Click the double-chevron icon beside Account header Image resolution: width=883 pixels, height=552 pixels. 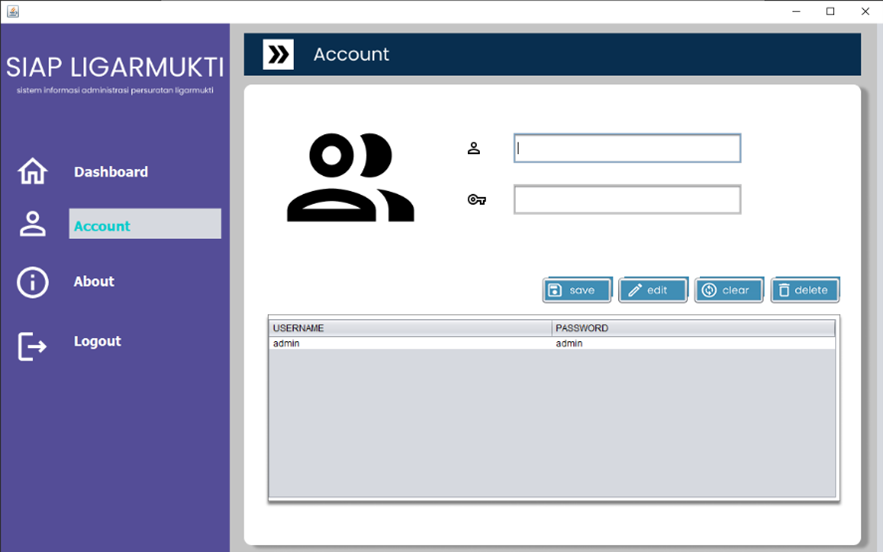(278, 54)
